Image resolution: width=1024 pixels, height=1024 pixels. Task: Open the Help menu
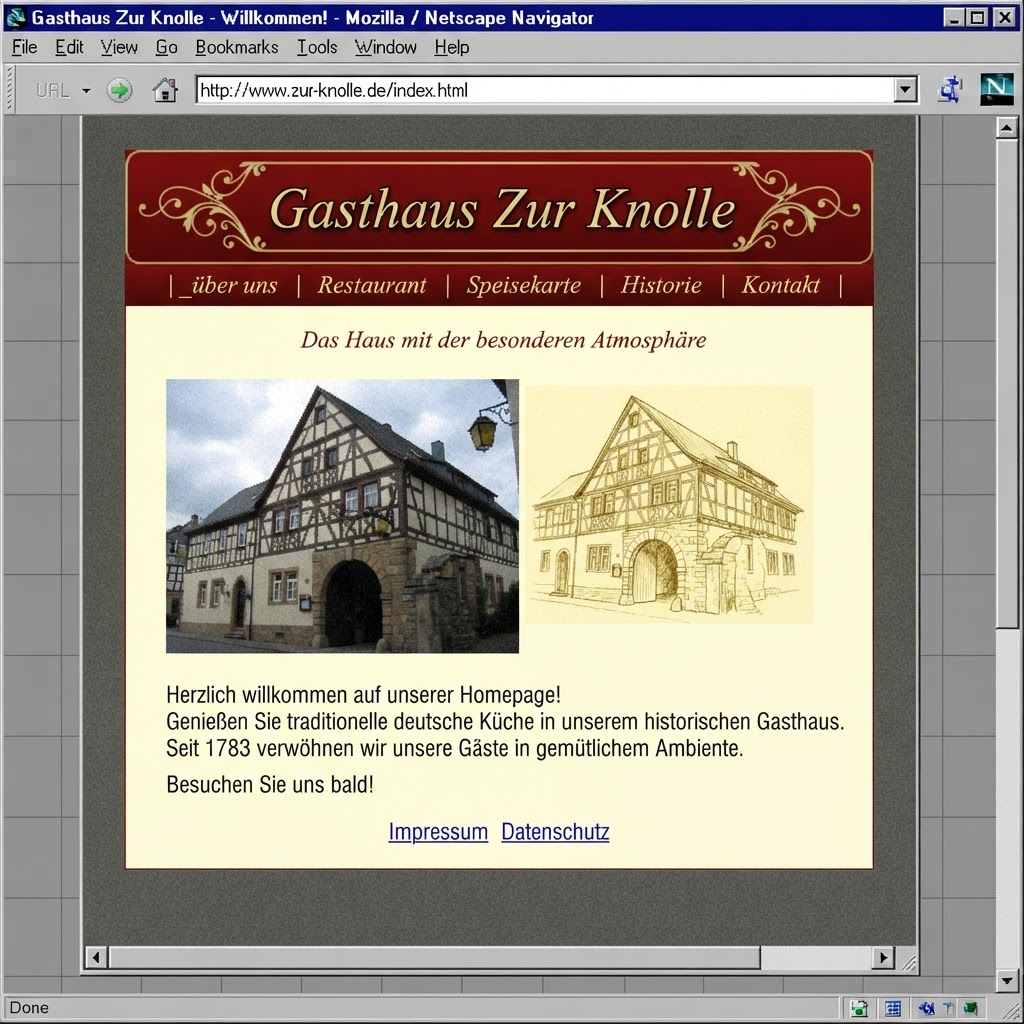click(452, 48)
